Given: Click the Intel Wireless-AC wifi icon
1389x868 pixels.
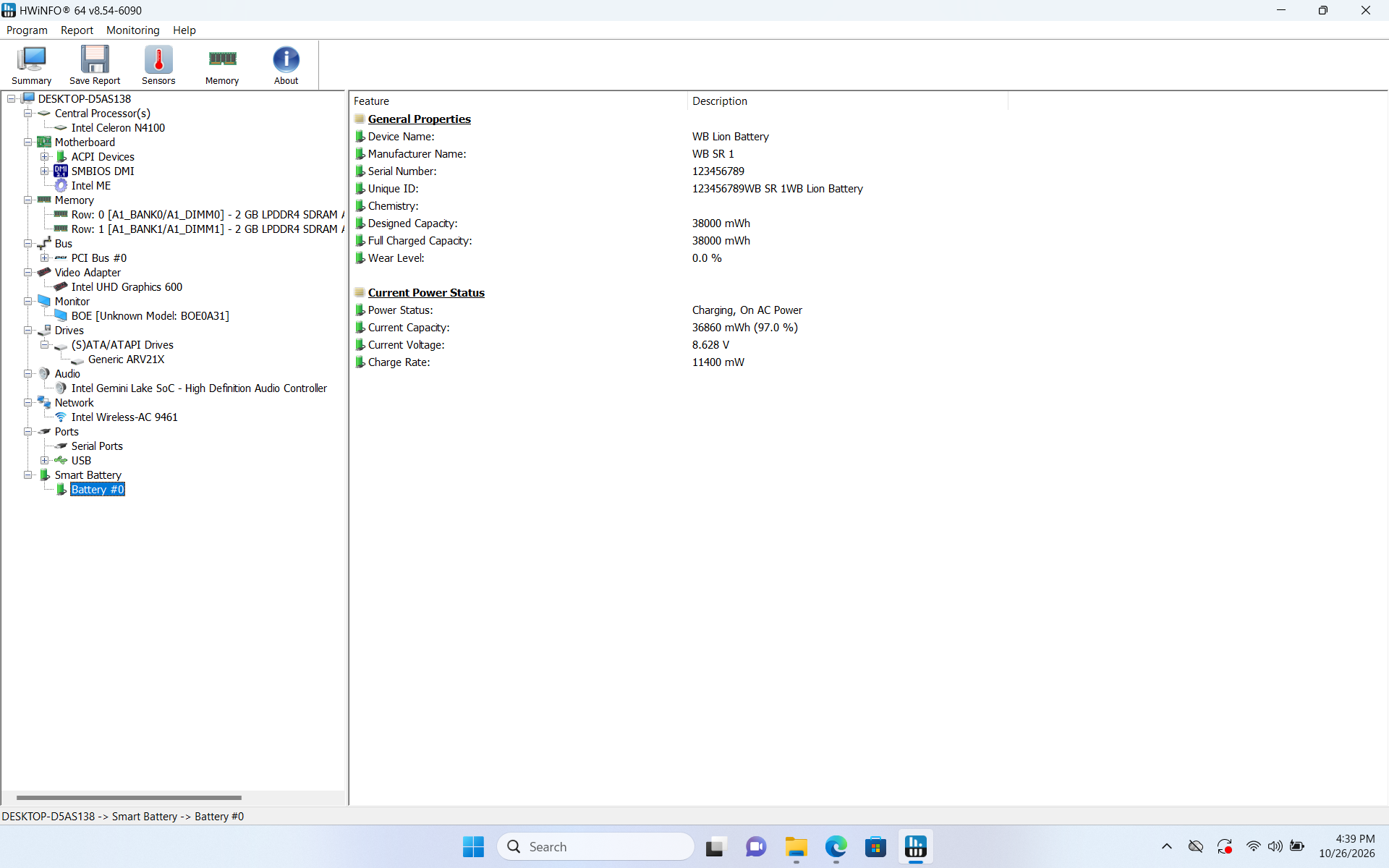Looking at the screenshot, I should coord(61,417).
